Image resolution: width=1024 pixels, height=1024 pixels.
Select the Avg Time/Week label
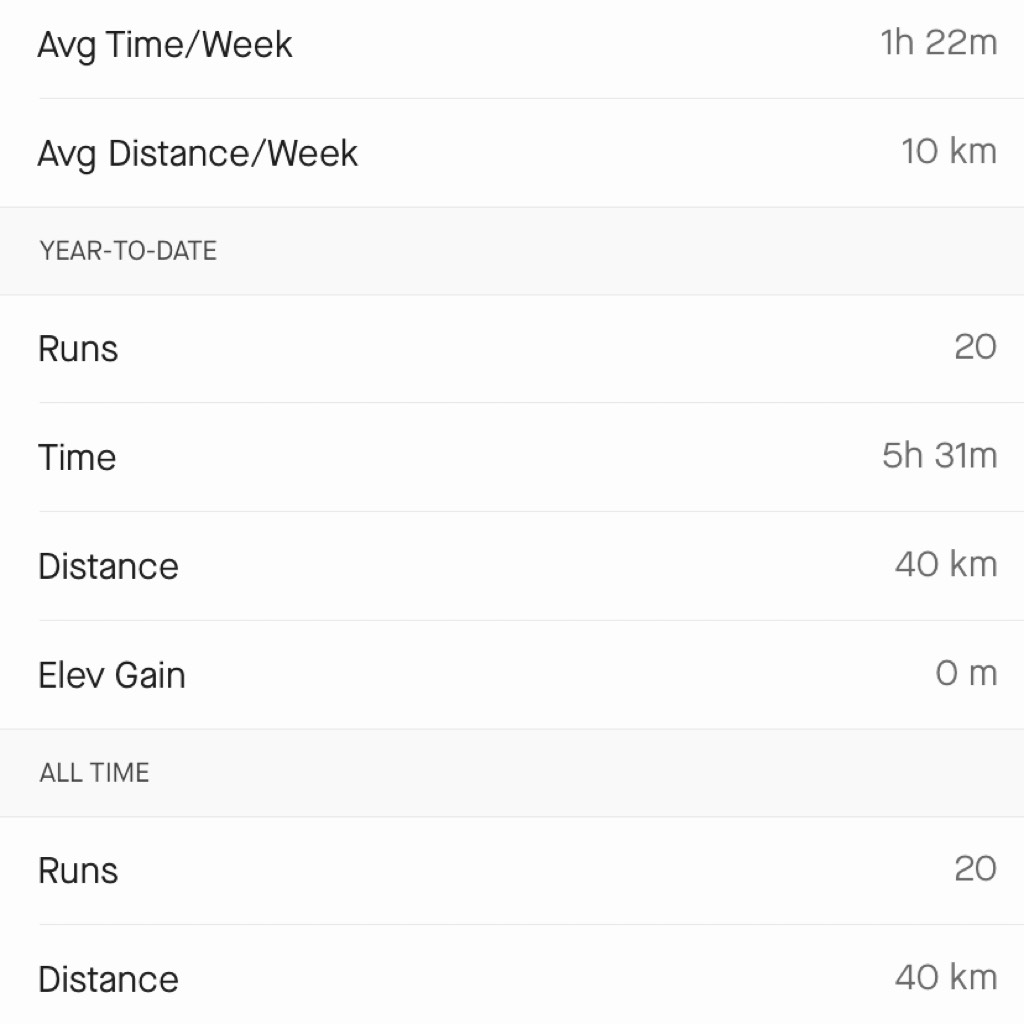(165, 46)
